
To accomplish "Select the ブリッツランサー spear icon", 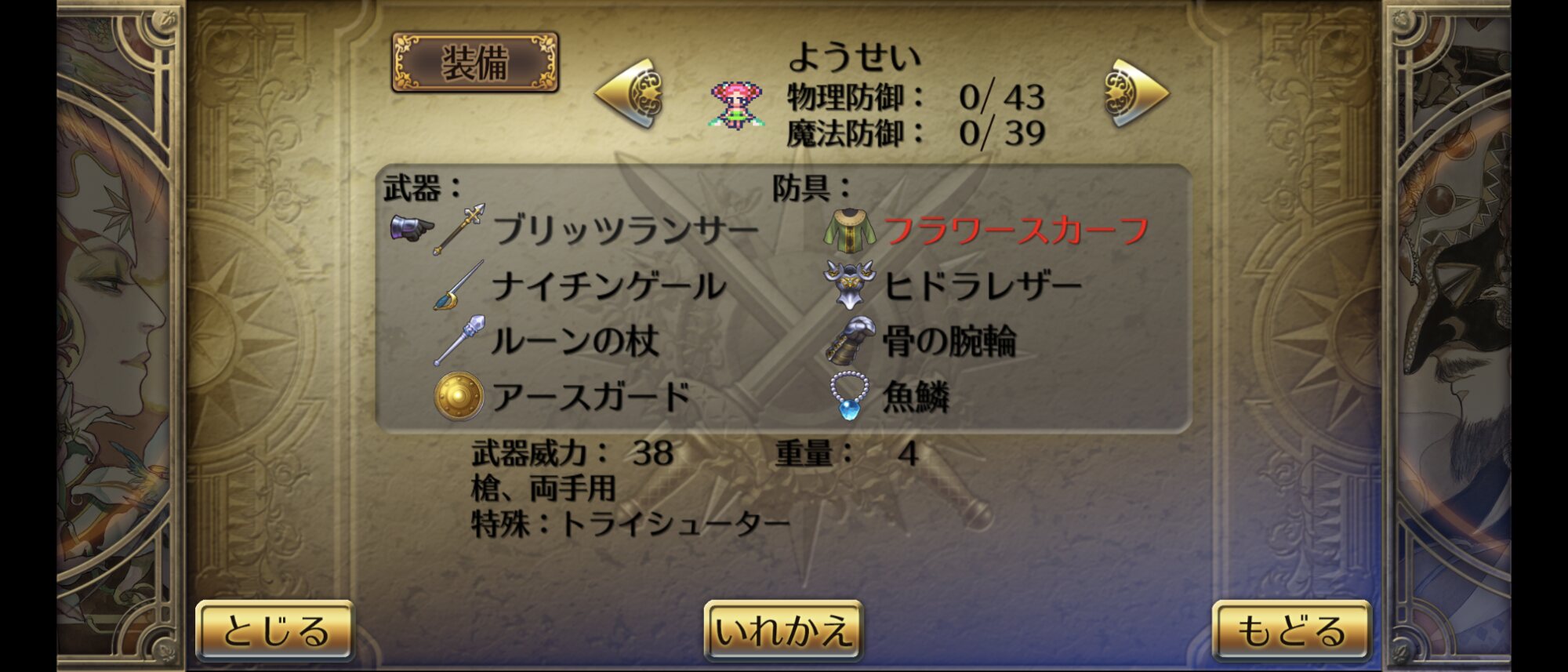I will click(459, 229).
